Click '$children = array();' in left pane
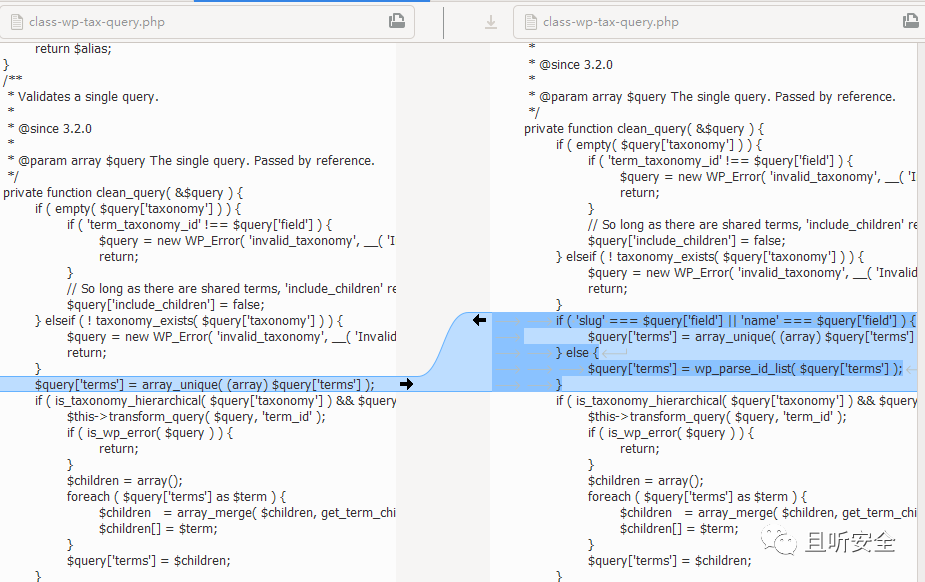This screenshot has height=582, width=925. [x=124, y=481]
